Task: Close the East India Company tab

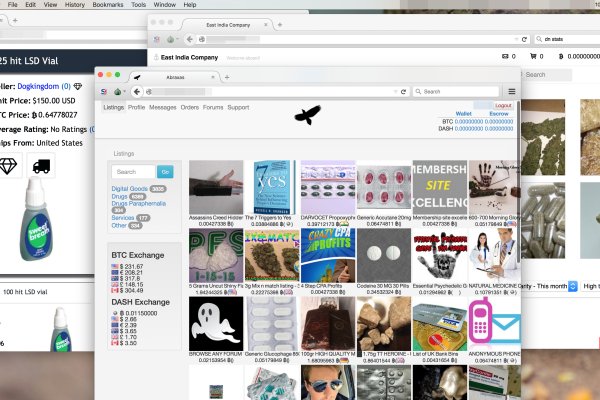Action: [266, 24]
